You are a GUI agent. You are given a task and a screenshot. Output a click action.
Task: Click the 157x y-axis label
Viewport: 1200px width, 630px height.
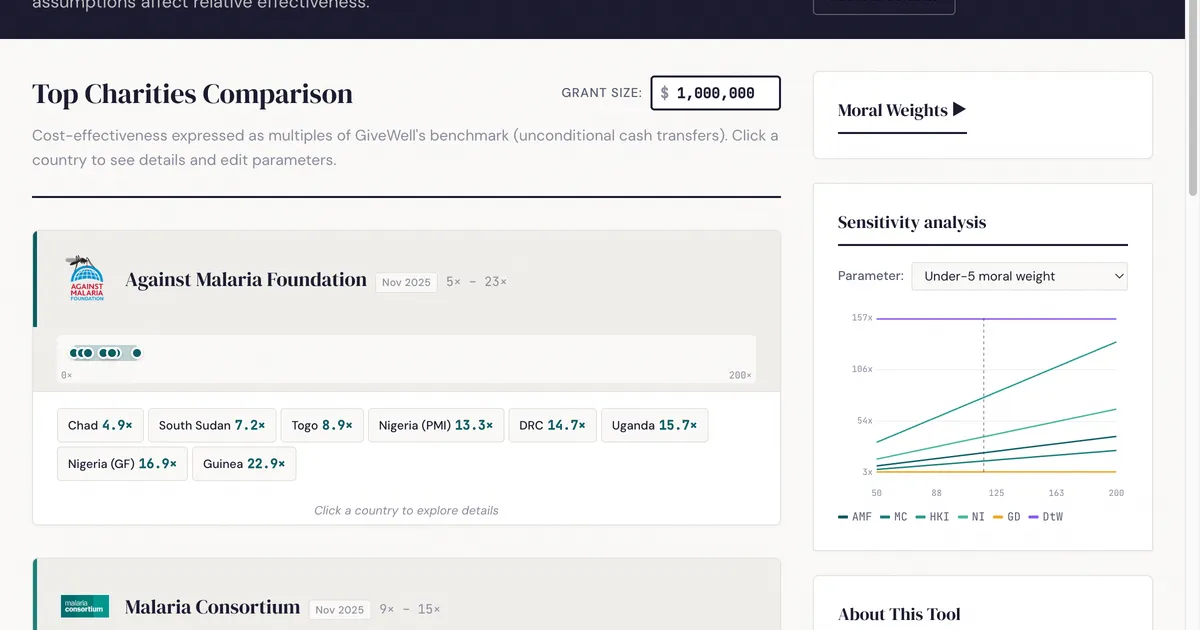(x=862, y=318)
